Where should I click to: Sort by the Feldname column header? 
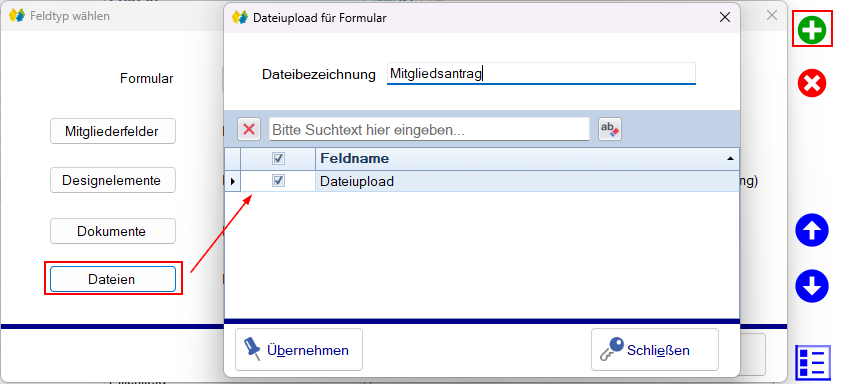click(527, 158)
